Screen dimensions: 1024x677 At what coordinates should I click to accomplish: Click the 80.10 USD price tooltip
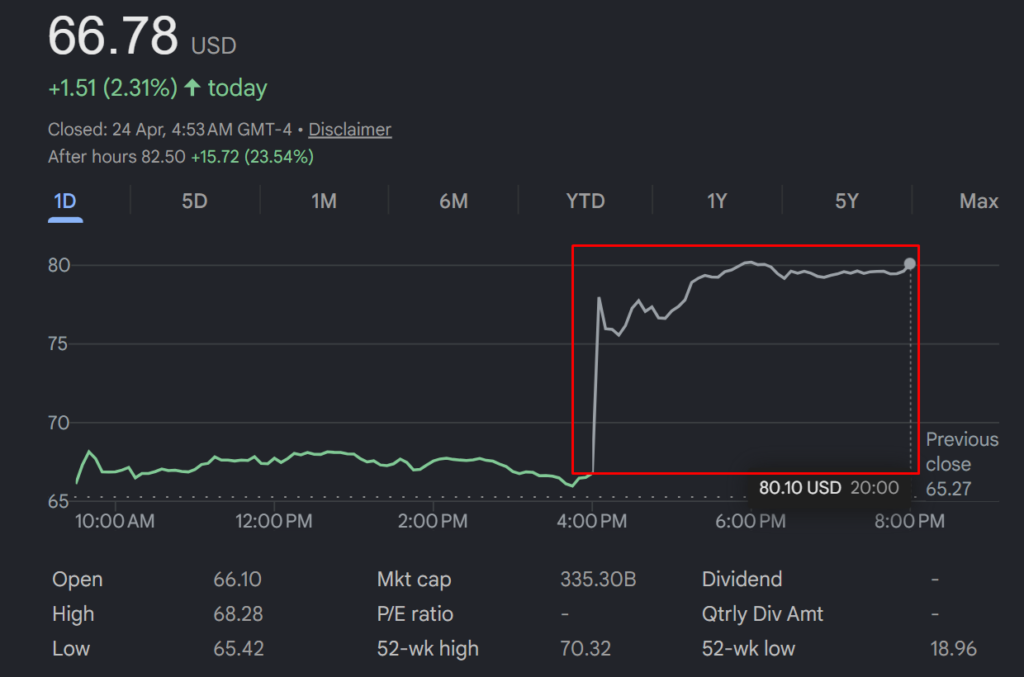click(x=800, y=488)
